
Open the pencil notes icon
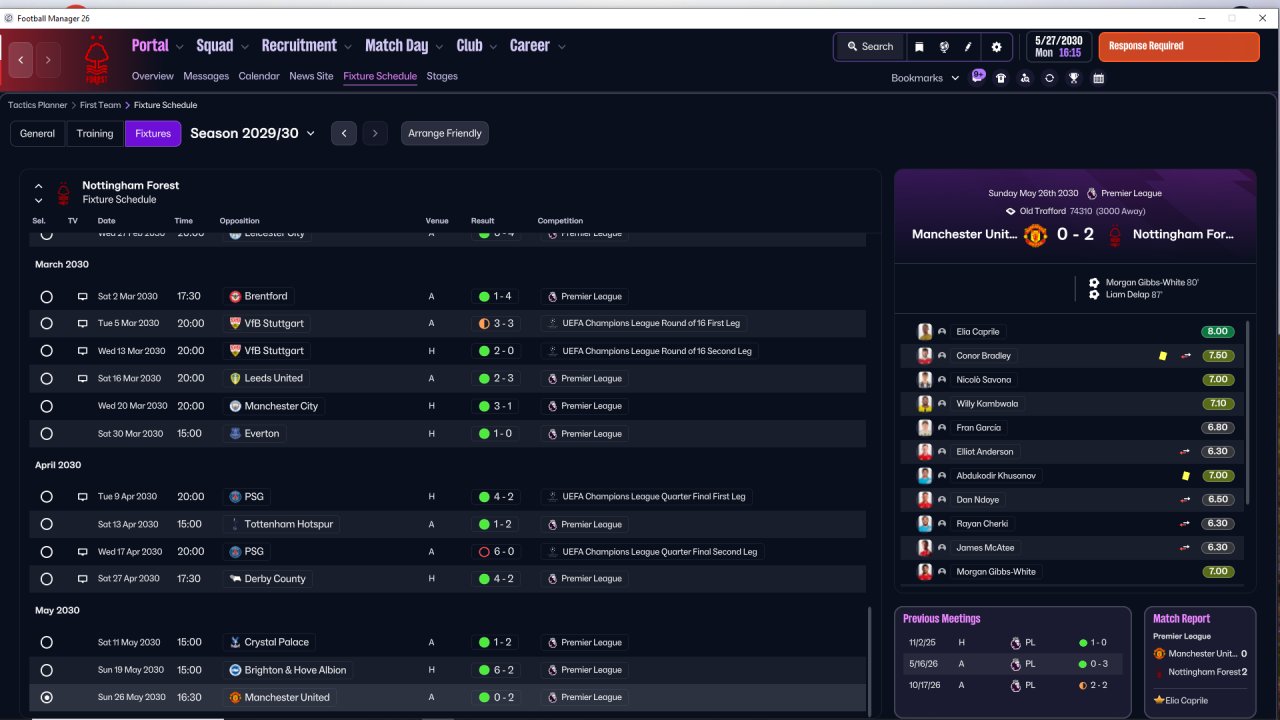coord(968,46)
